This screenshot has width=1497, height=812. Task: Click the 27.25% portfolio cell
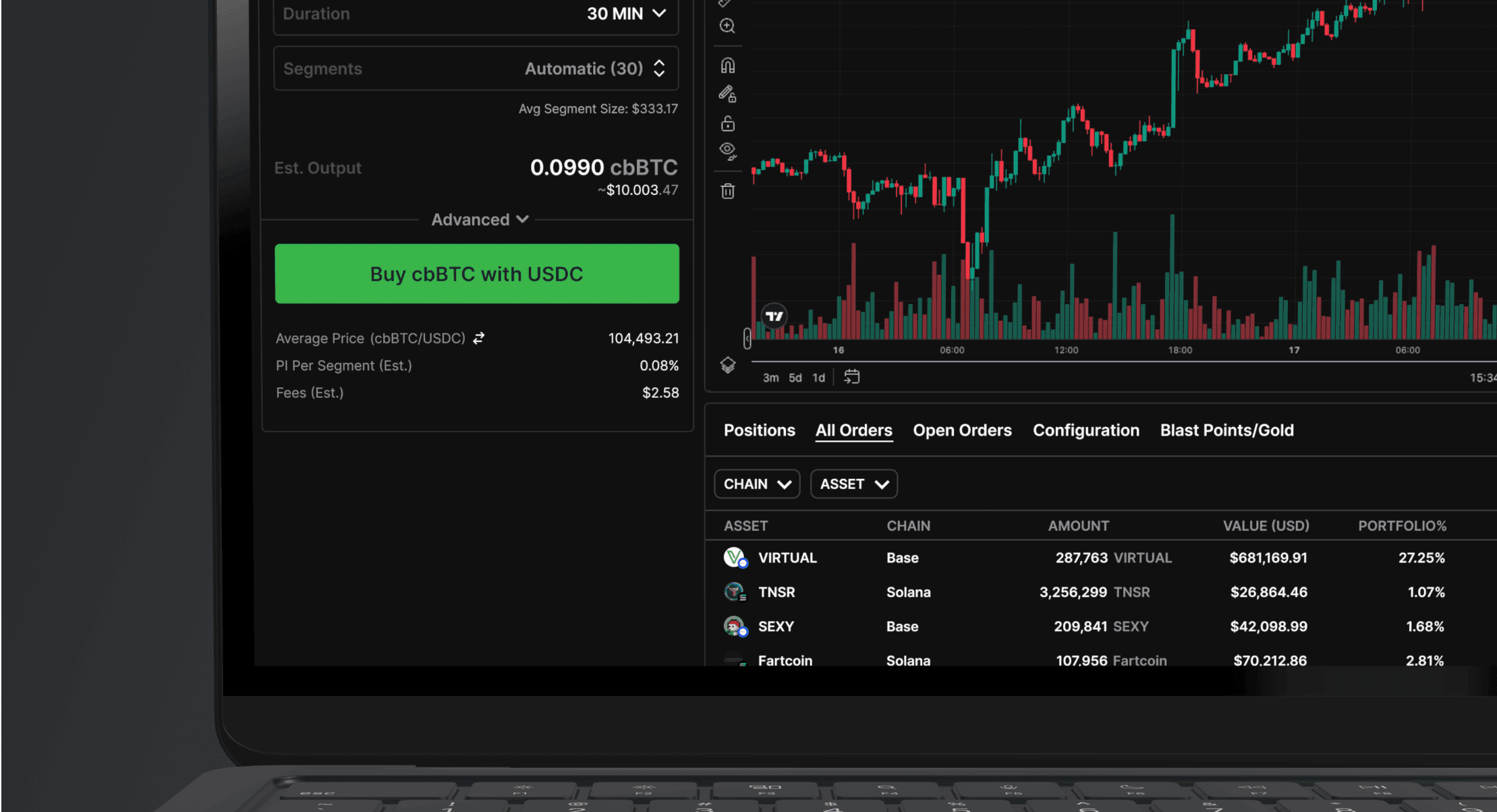click(1421, 558)
